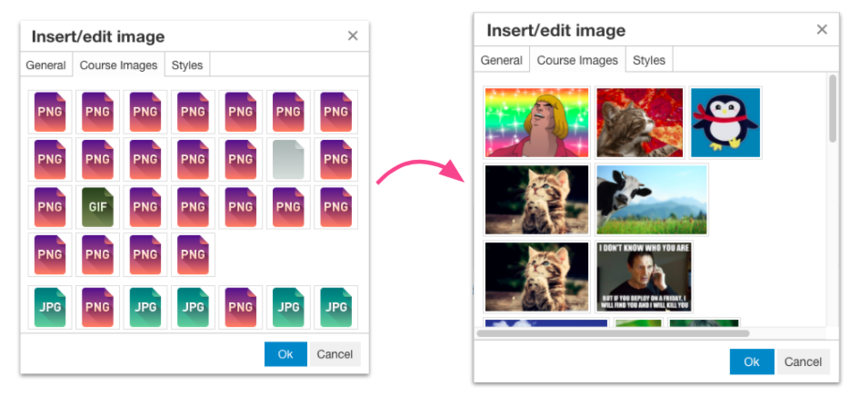Select the first JPG icon in the bottom row
The height and width of the screenshot is (396, 860).
[x=50, y=307]
